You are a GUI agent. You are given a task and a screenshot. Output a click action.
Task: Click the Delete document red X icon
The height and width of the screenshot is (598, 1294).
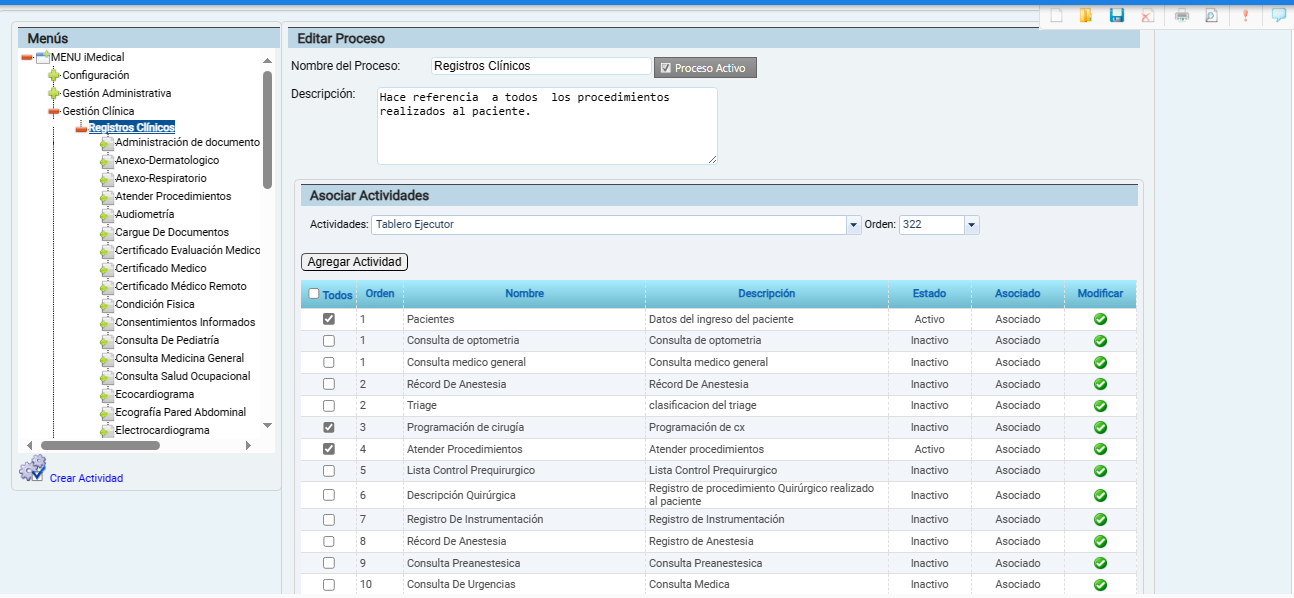(1147, 15)
